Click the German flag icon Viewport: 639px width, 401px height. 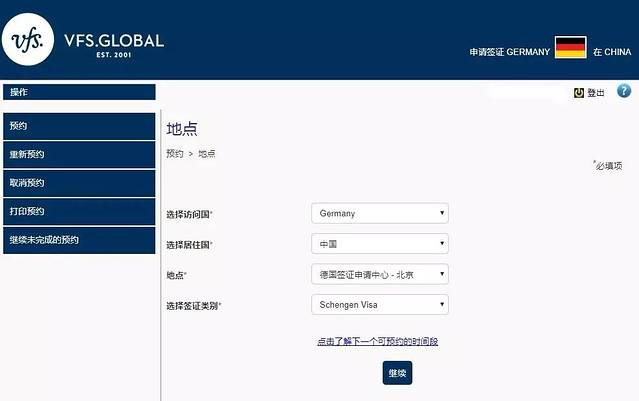[571, 47]
